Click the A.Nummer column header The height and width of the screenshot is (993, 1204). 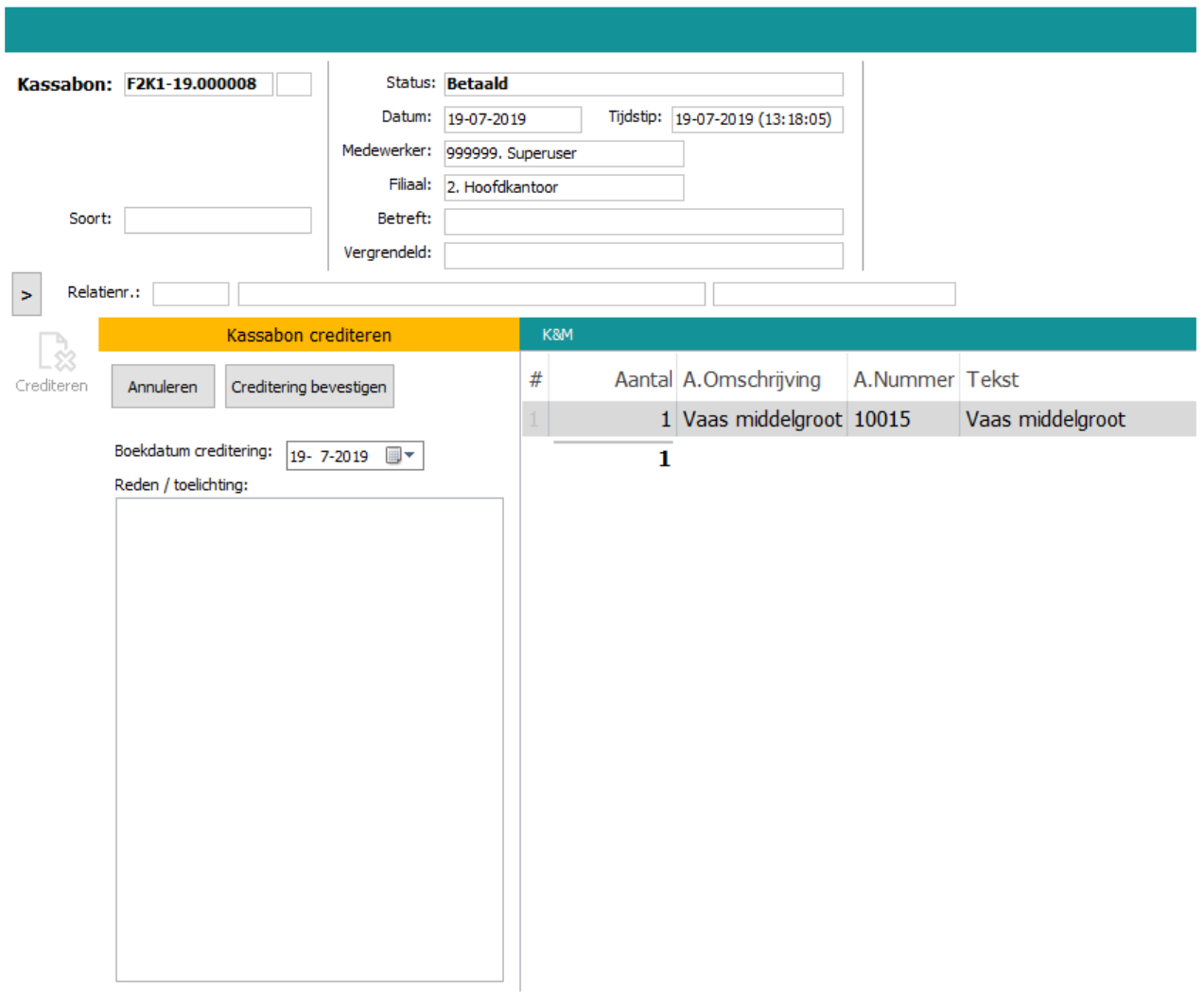[902, 379]
